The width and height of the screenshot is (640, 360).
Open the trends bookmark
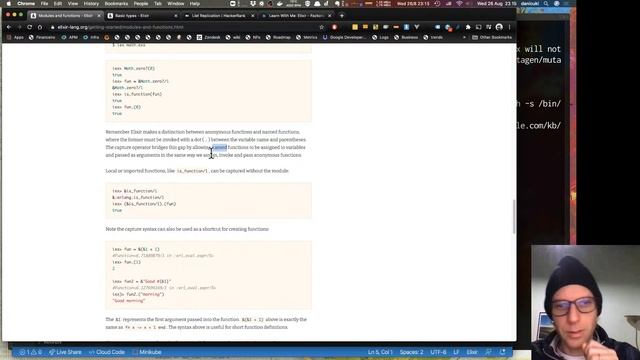433,37
